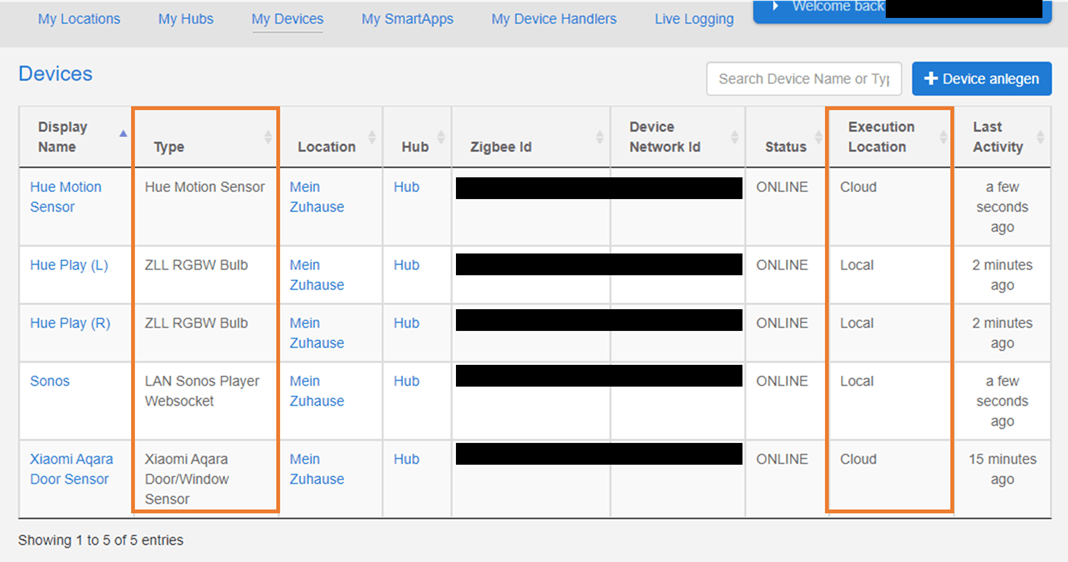Select My Devices tab

[287, 19]
